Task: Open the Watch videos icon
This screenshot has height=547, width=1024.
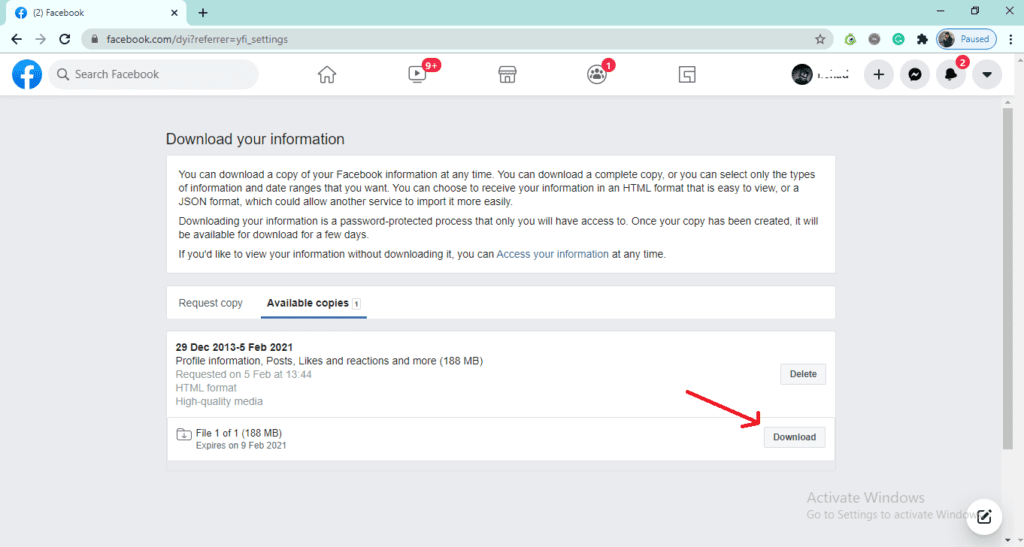Action: tap(417, 74)
